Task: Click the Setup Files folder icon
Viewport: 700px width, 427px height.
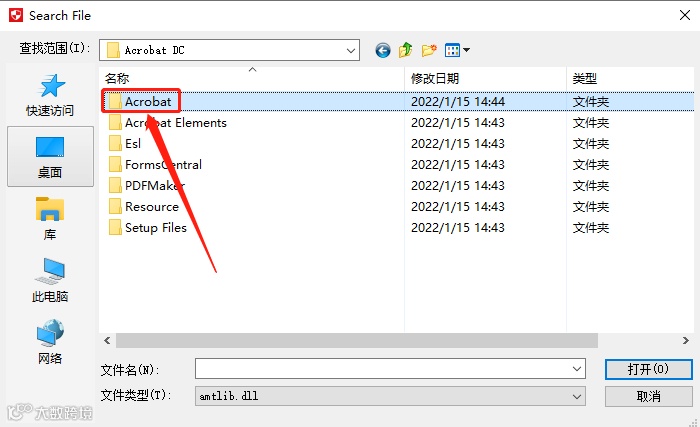Action: pos(115,227)
